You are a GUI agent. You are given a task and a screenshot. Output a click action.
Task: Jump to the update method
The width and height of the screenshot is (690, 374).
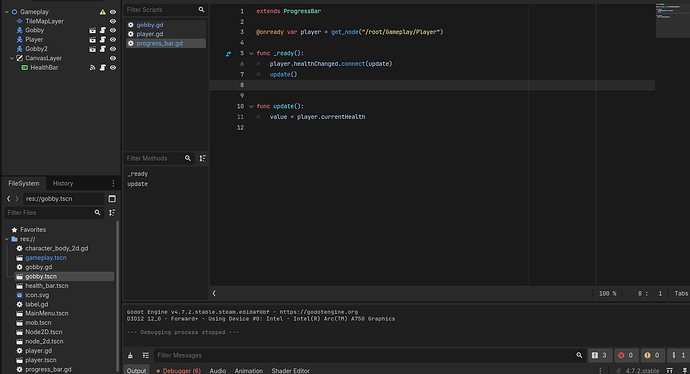(x=137, y=184)
